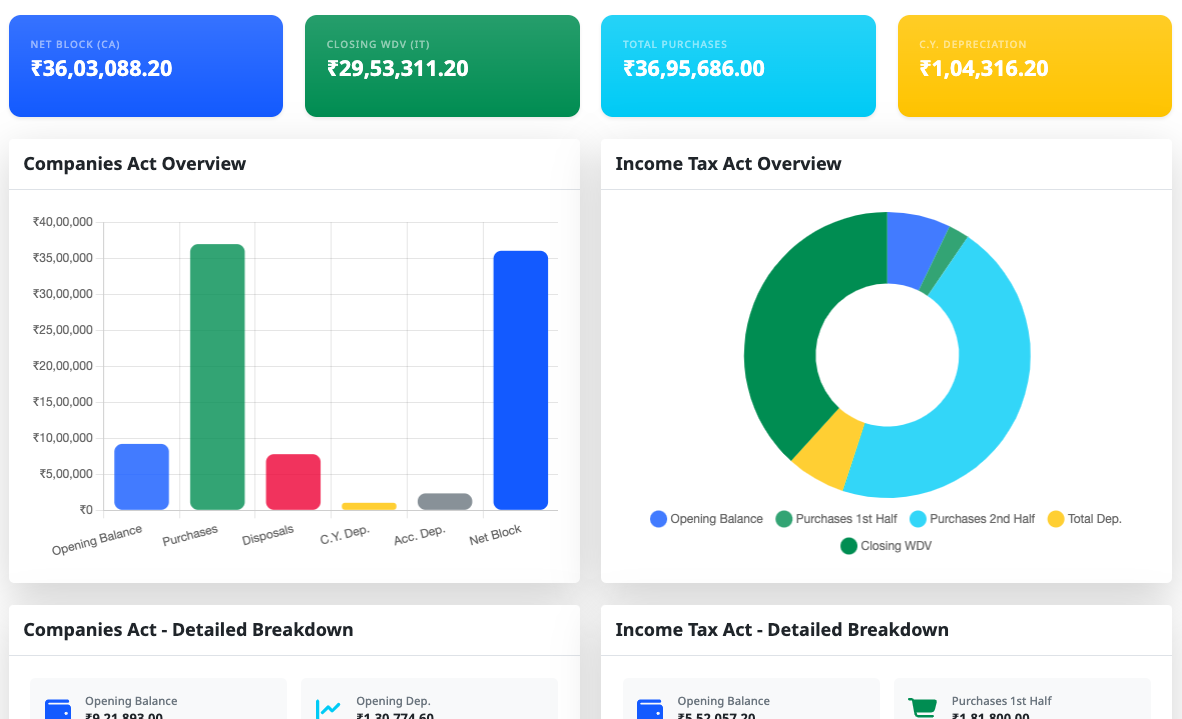Click the gray Acc. Dep. bar

(445, 502)
